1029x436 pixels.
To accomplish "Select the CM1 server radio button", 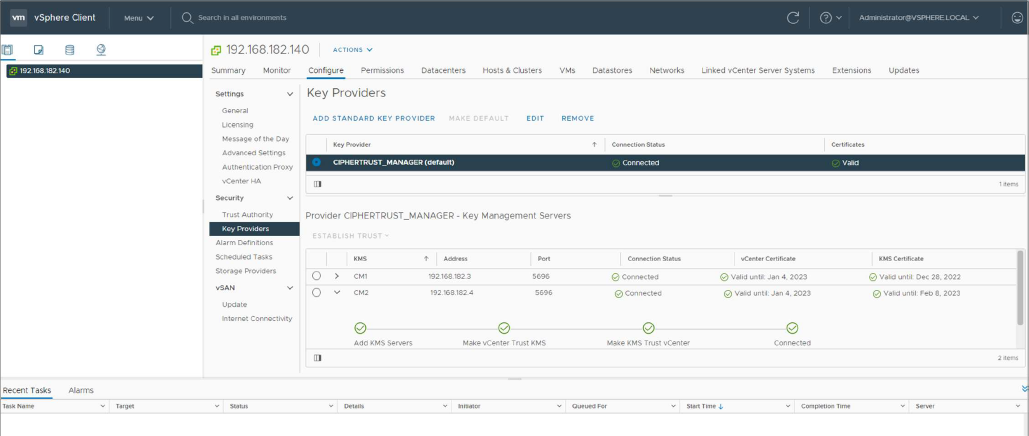I will (317, 276).
